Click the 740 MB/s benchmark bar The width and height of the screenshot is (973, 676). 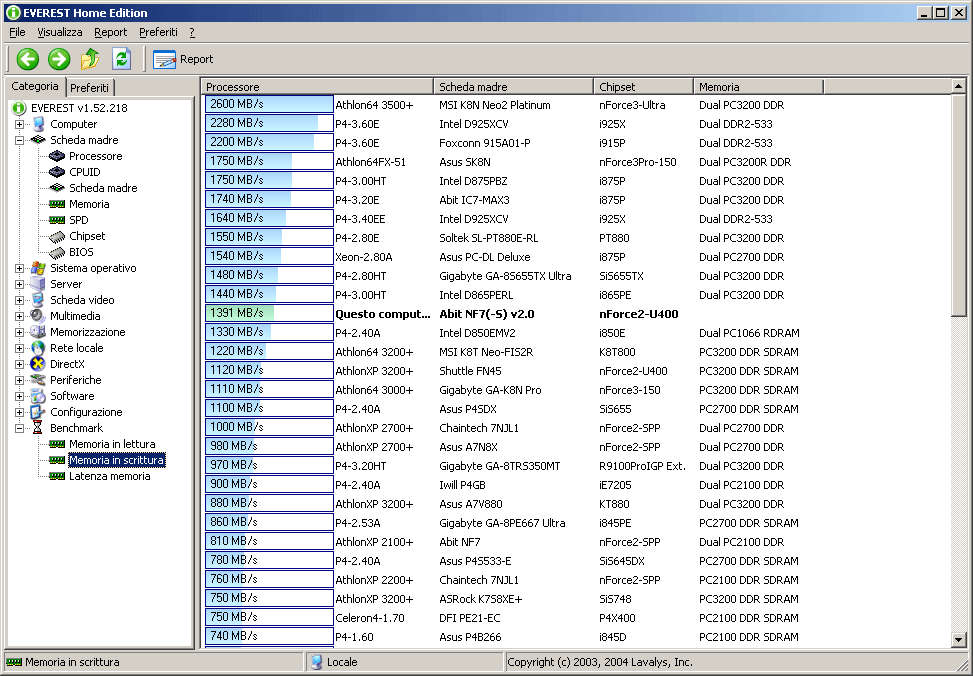click(269, 636)
